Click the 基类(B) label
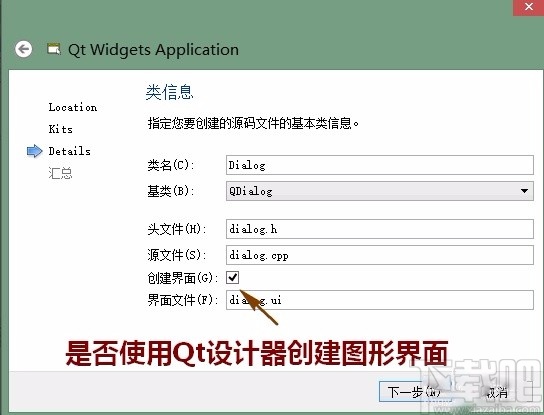This screenshot has width=544, height=415. pyautogui.click(x=171, y=191)
